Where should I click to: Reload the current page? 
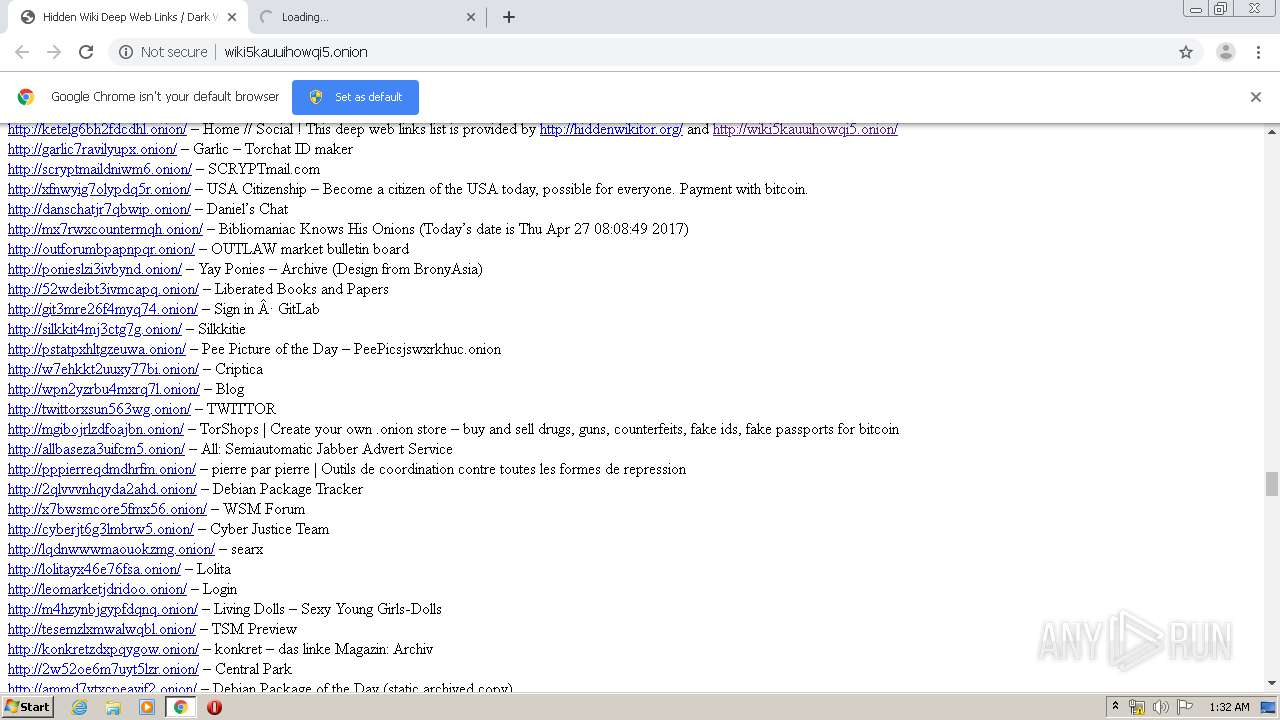pyautogui.click(x=86, y=52)
